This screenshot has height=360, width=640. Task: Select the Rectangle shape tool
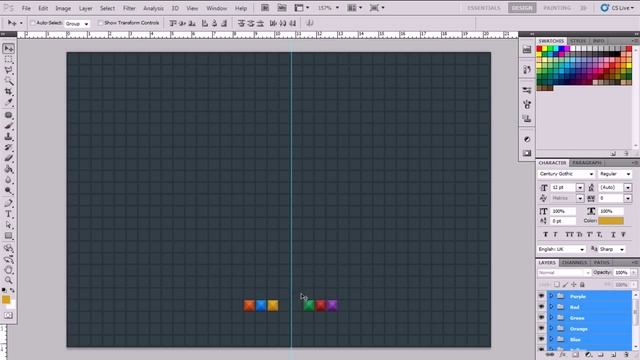coord(8,236)
